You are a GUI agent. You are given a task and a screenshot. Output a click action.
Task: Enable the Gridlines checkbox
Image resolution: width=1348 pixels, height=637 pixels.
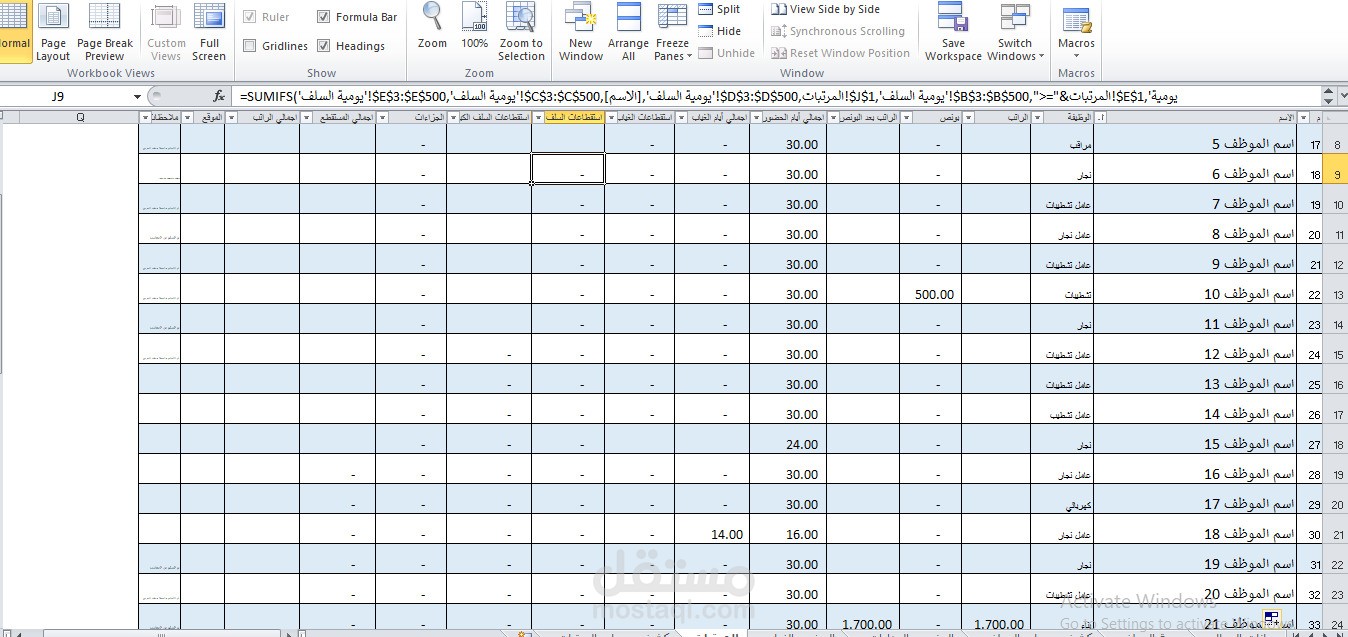[x=250, y=46]
